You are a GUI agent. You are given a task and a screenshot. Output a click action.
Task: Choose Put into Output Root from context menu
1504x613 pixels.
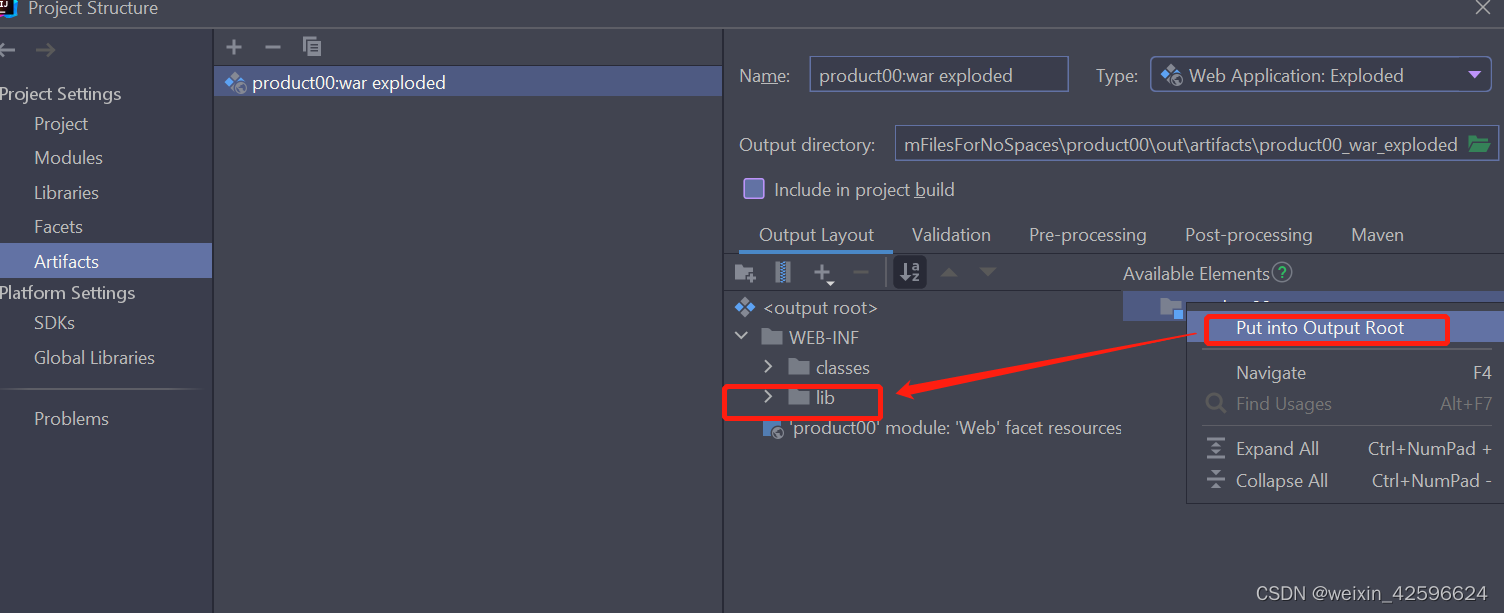pyautogui.click(x=1323, y=327)
